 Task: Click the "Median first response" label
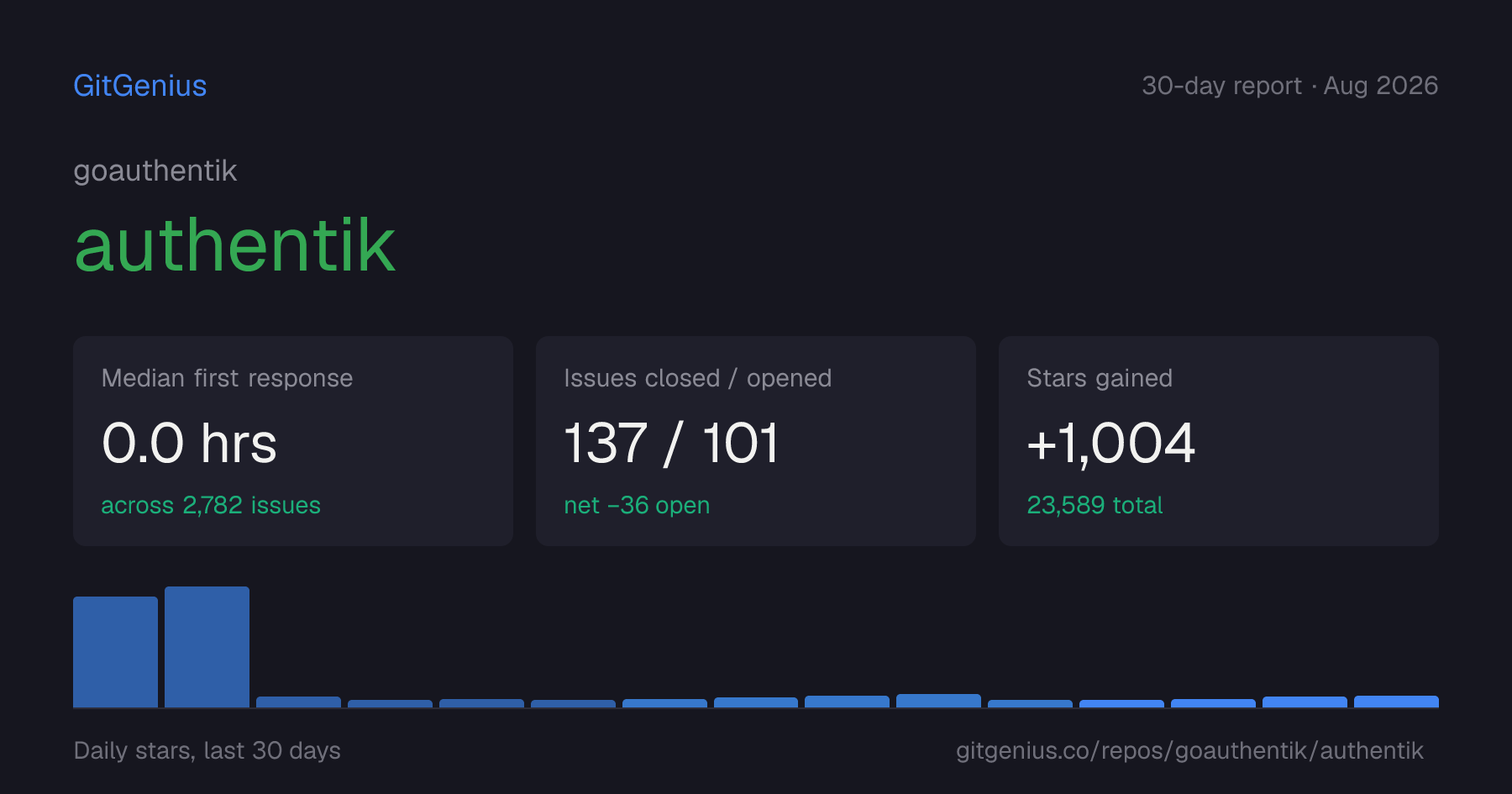click(227, 378)
